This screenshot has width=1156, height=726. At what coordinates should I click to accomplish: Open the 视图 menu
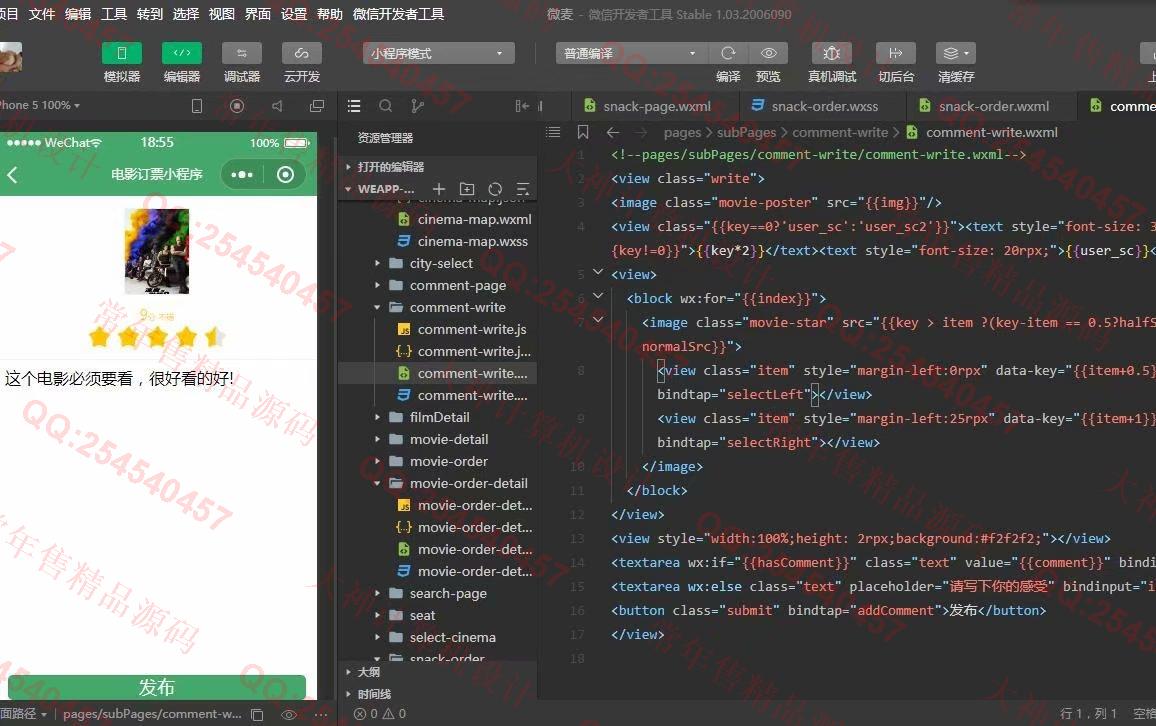[221, 14]
